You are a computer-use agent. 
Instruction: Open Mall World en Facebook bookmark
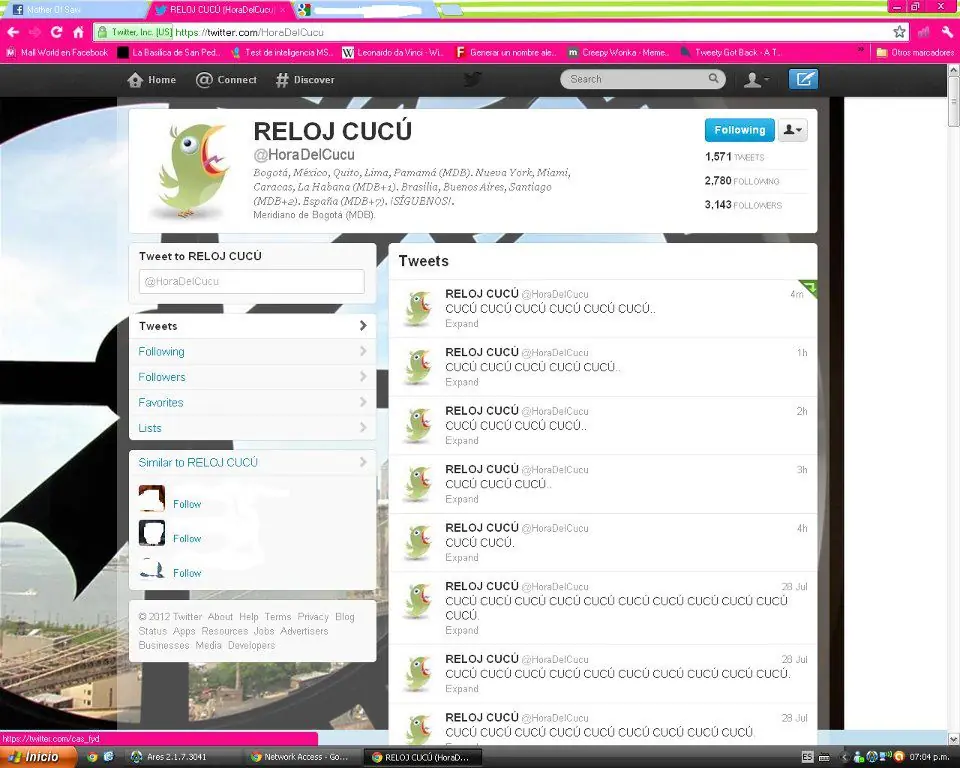58,53
